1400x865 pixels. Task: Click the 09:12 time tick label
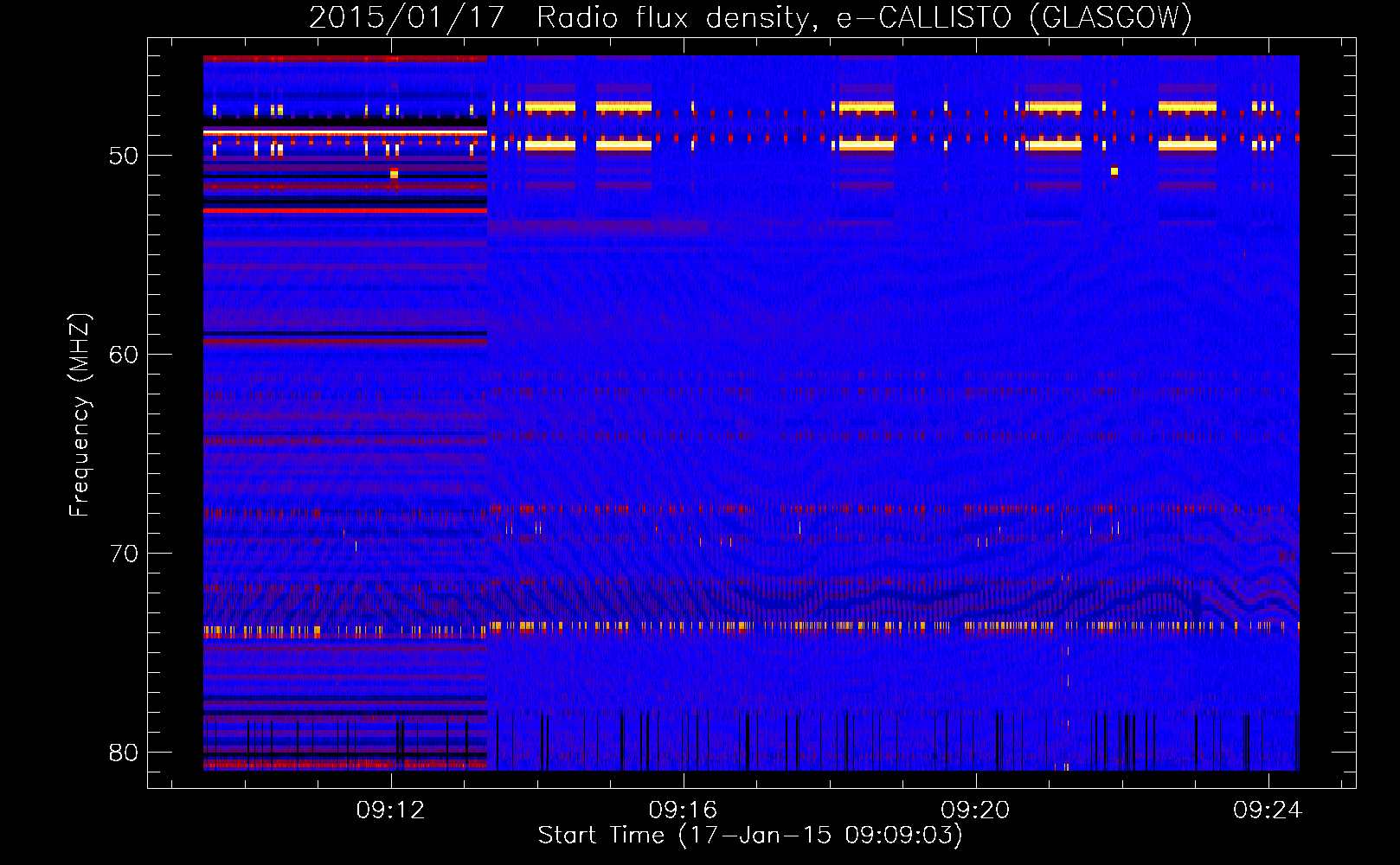391,811
